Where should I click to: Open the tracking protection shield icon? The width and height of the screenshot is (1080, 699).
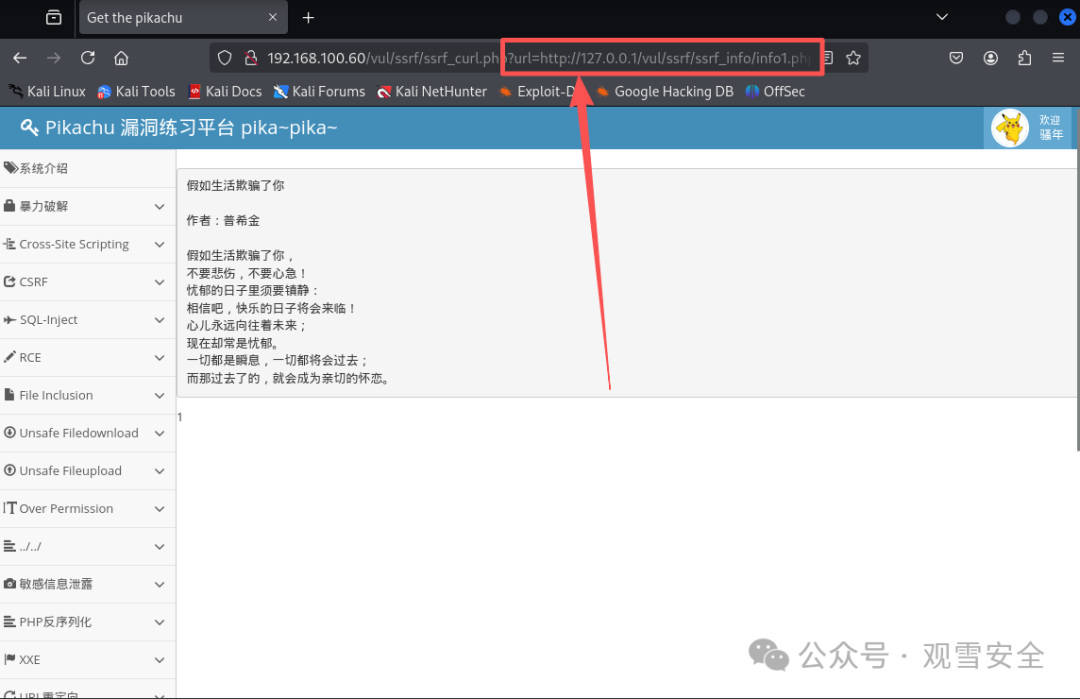pos(225,58)
